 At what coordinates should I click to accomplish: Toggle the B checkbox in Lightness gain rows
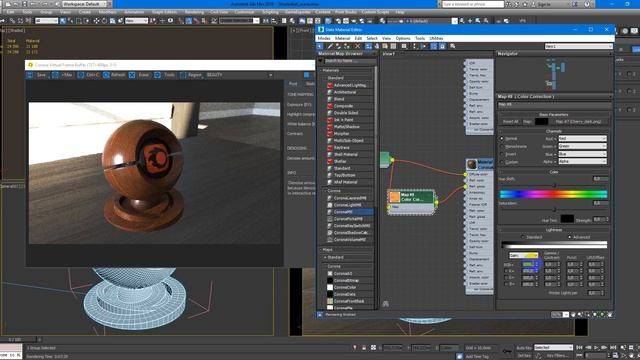pos(507,284)
